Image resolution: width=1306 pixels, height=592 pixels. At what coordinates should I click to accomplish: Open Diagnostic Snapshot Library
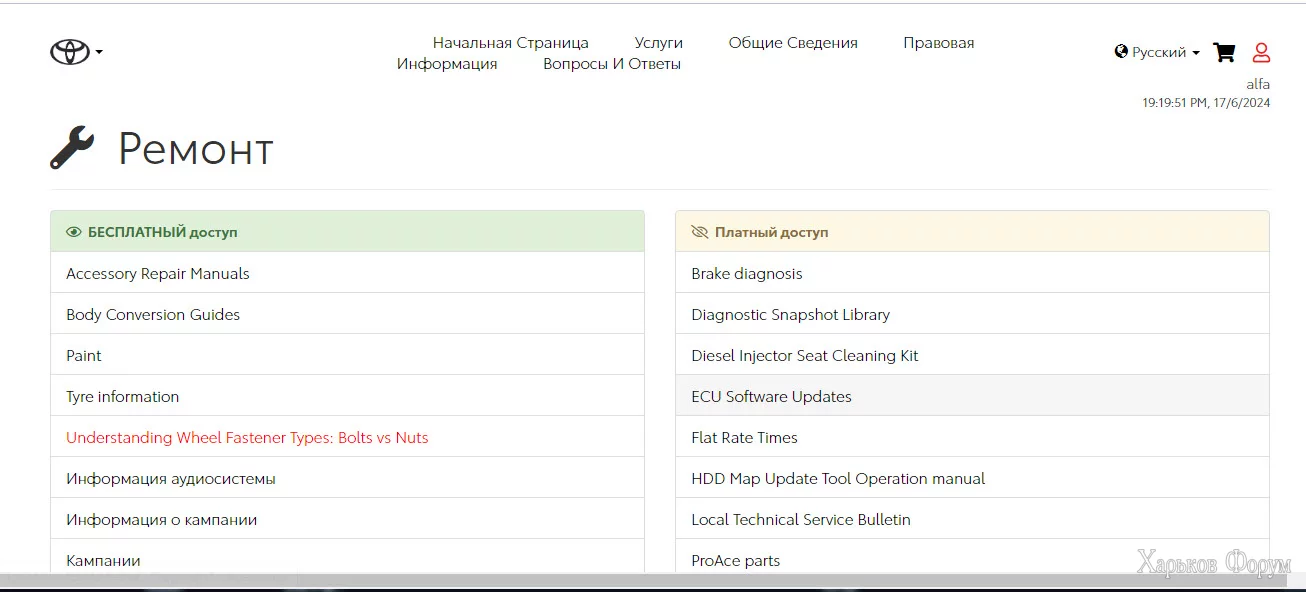790,315
